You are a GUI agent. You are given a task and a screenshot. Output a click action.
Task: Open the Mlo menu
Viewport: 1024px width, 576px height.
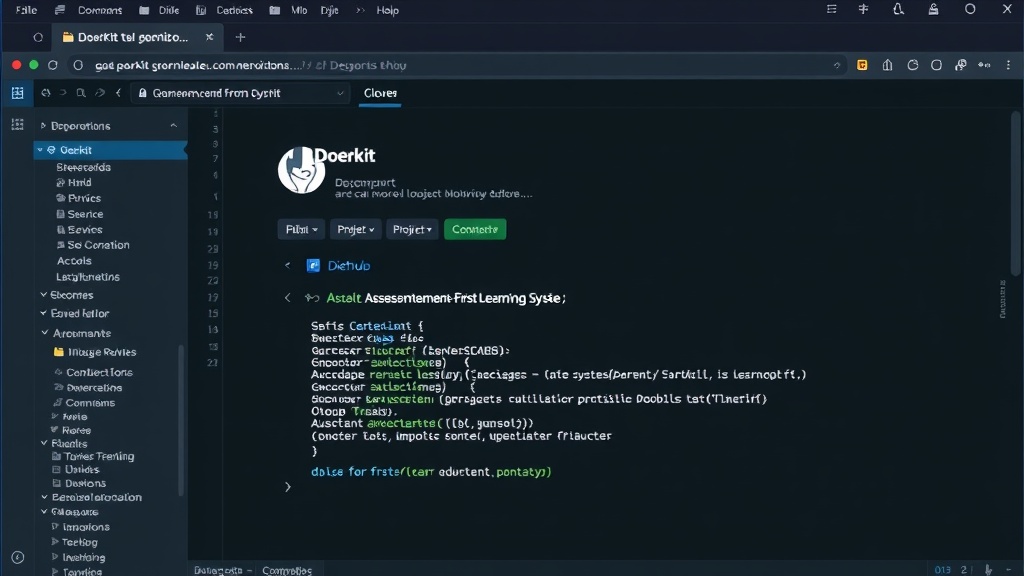click(x=299, y=10)
